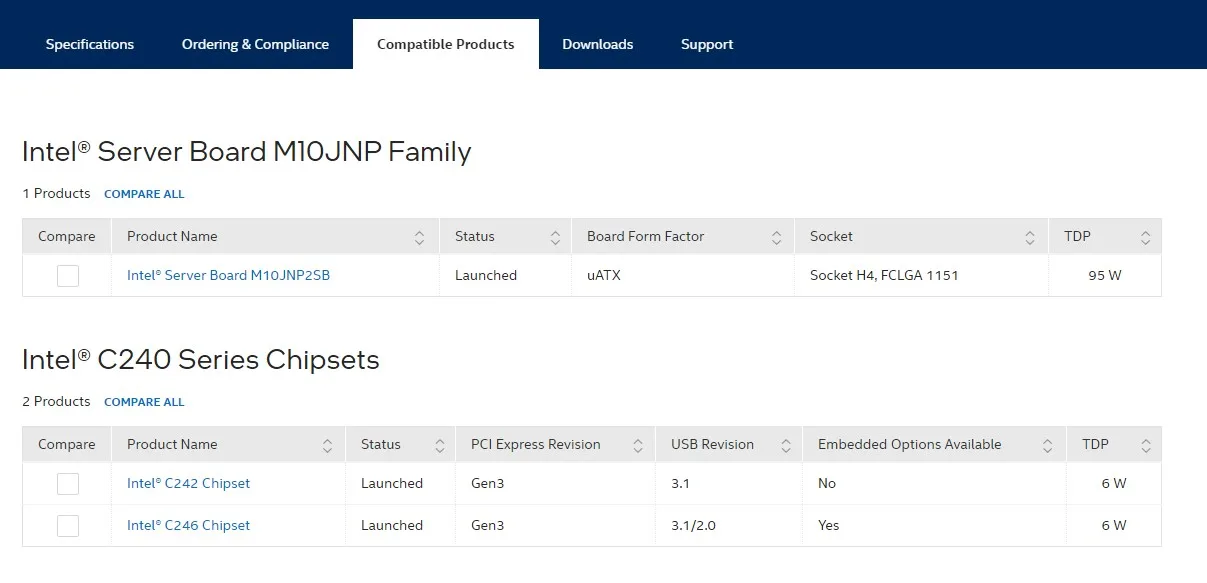
Task: Open the Support tab
Action: 707,44
